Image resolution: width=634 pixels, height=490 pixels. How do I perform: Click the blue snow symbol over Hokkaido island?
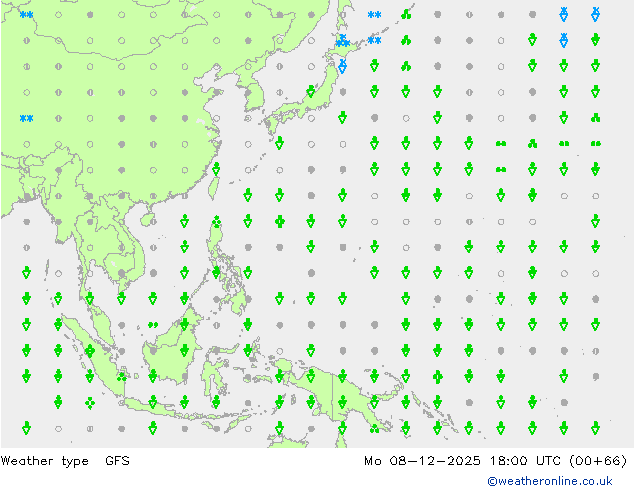click(x=343, y=40)
